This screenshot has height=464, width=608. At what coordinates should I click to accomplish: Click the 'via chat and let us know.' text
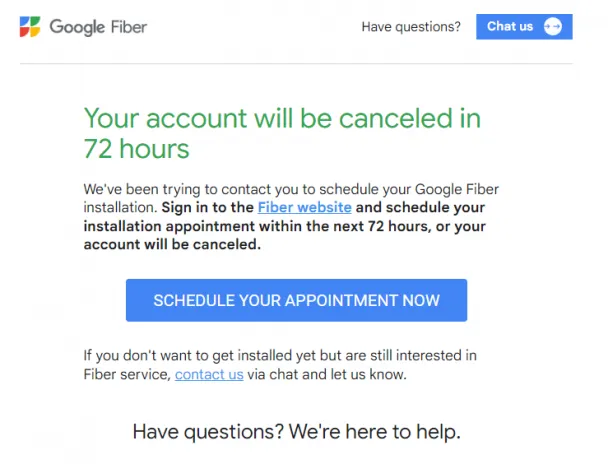327,374
